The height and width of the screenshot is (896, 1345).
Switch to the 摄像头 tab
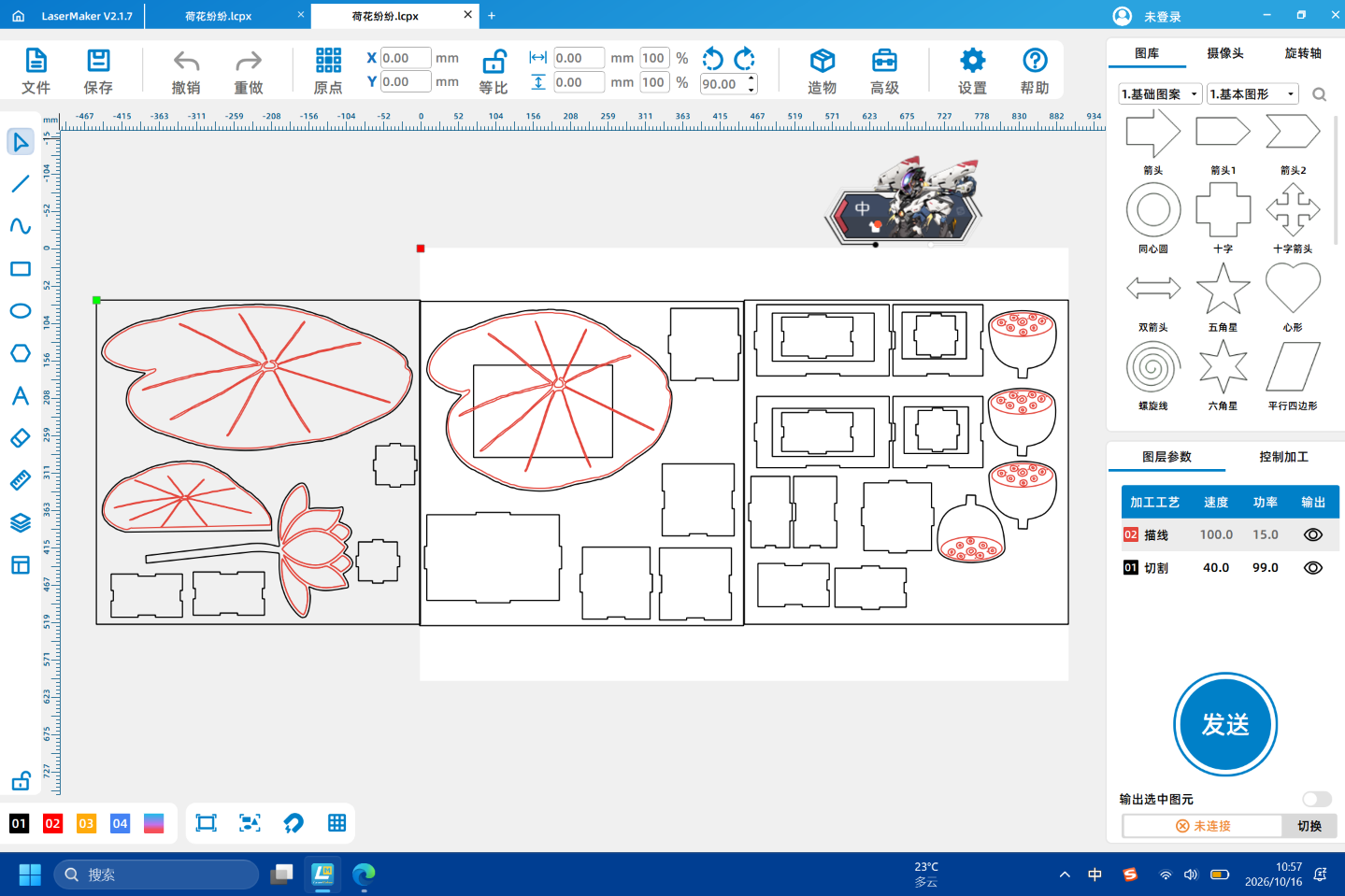coord(1225,53)
